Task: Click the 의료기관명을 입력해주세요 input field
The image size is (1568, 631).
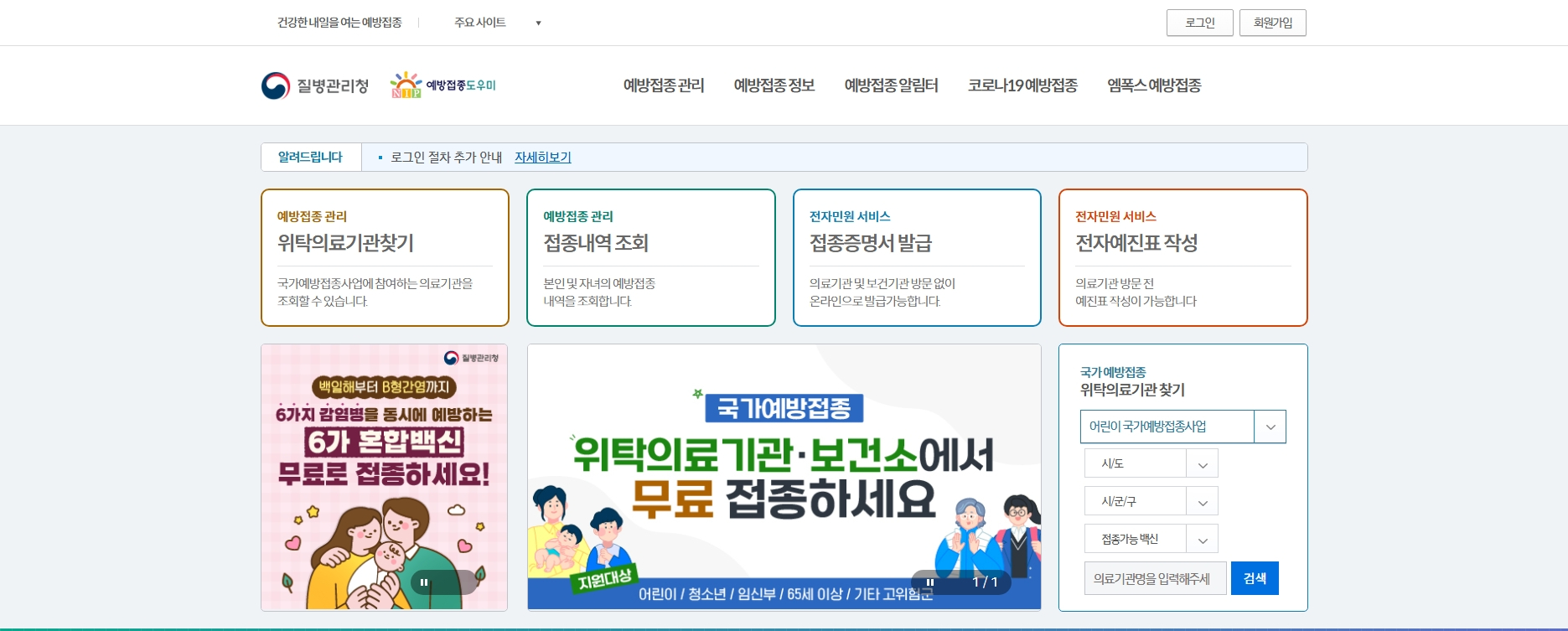Action: point(1156,578)
